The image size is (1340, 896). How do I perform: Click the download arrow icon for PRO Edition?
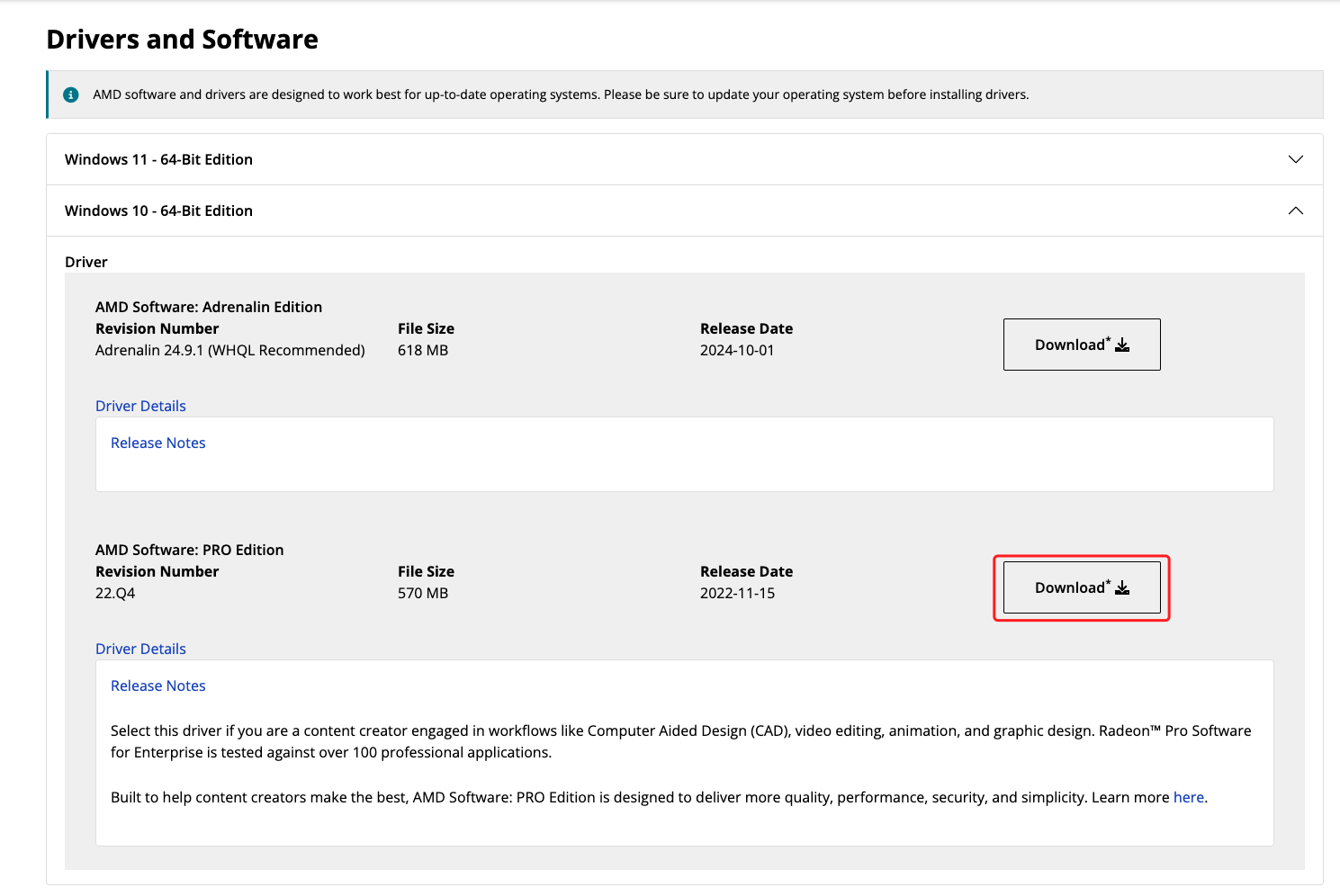coord(1122,588)
